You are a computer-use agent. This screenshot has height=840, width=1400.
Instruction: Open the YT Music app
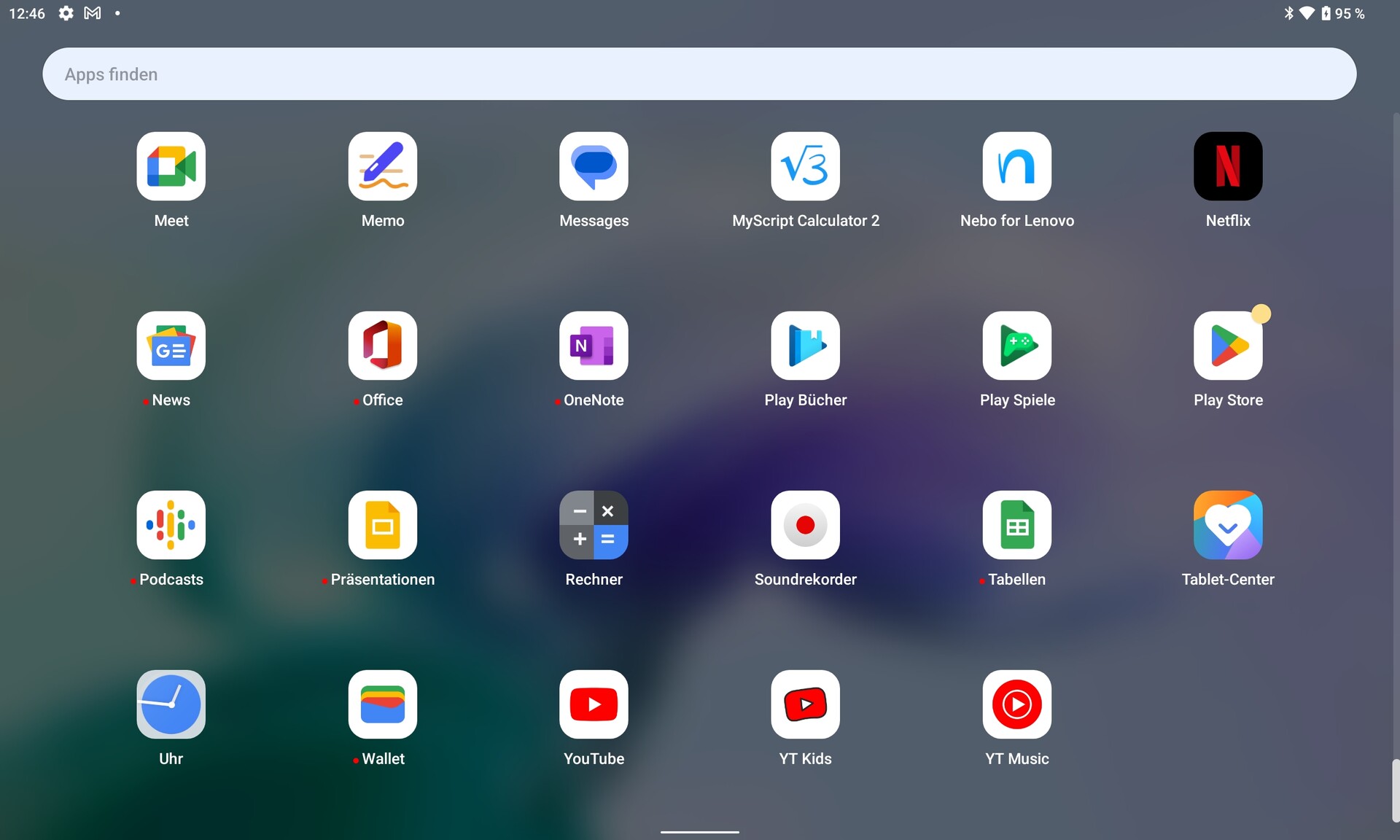coord(1016,704)
